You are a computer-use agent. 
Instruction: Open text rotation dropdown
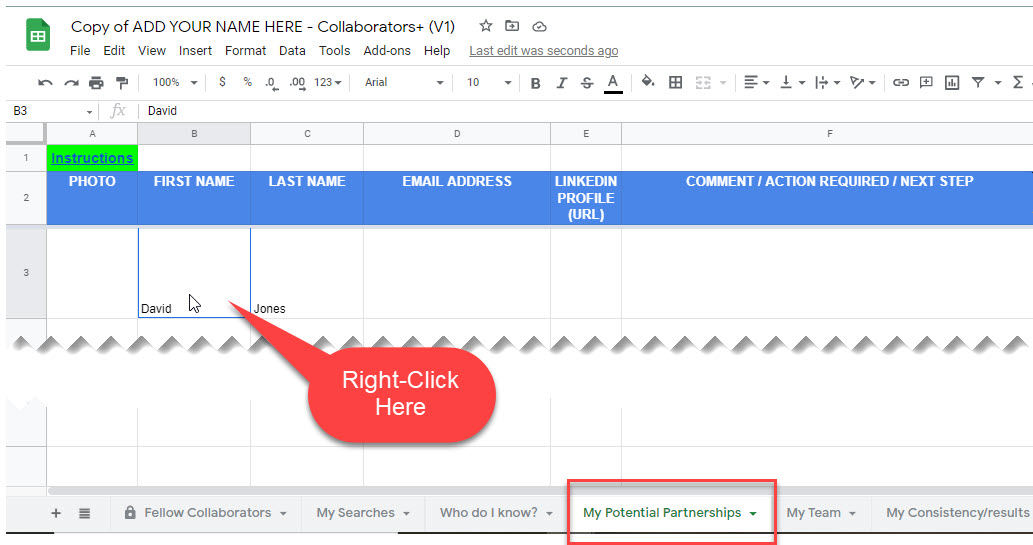[x=862, y=82]
